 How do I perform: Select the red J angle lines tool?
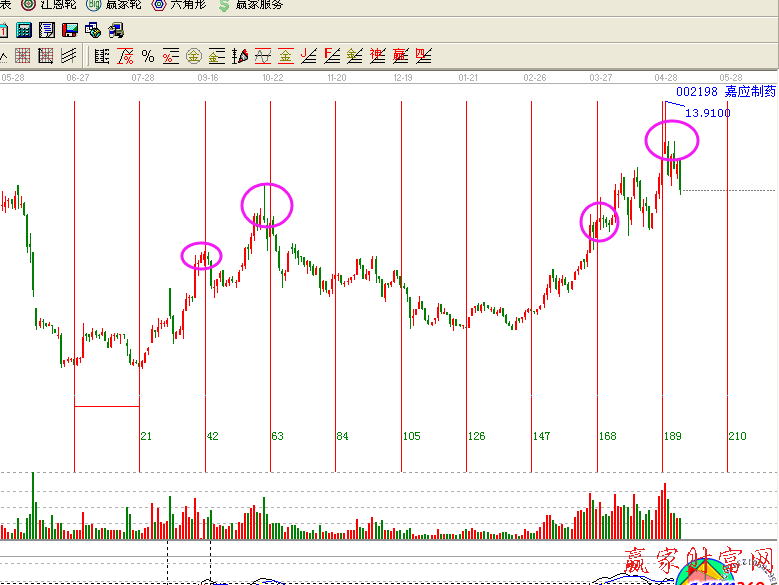pos(309,55)
